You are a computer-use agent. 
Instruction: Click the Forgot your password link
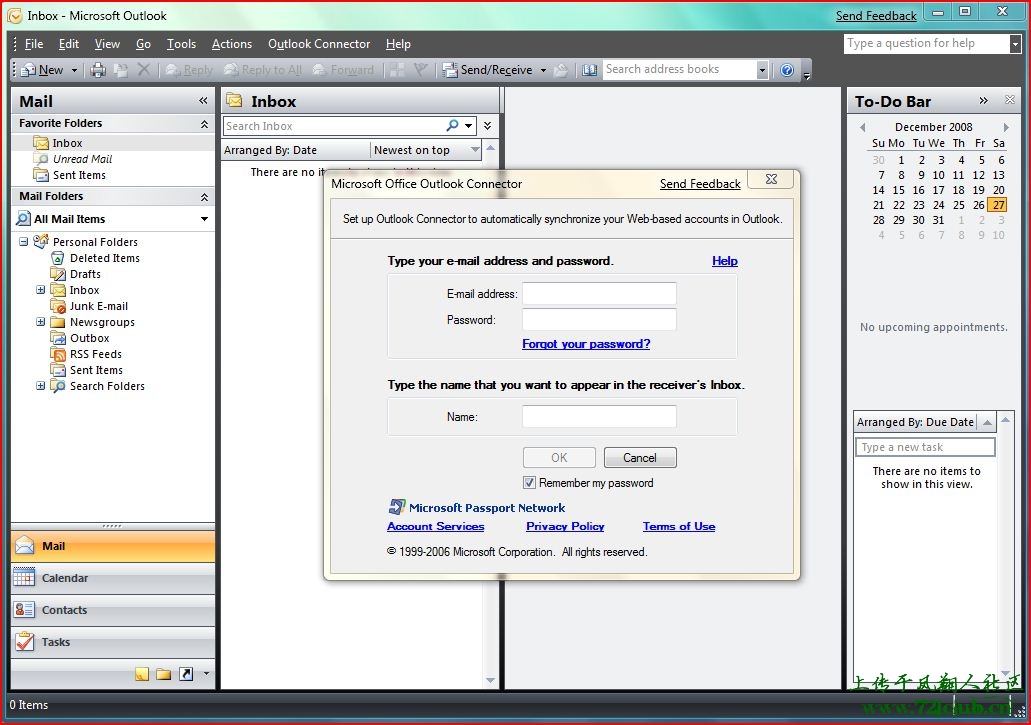click(586, 344)
